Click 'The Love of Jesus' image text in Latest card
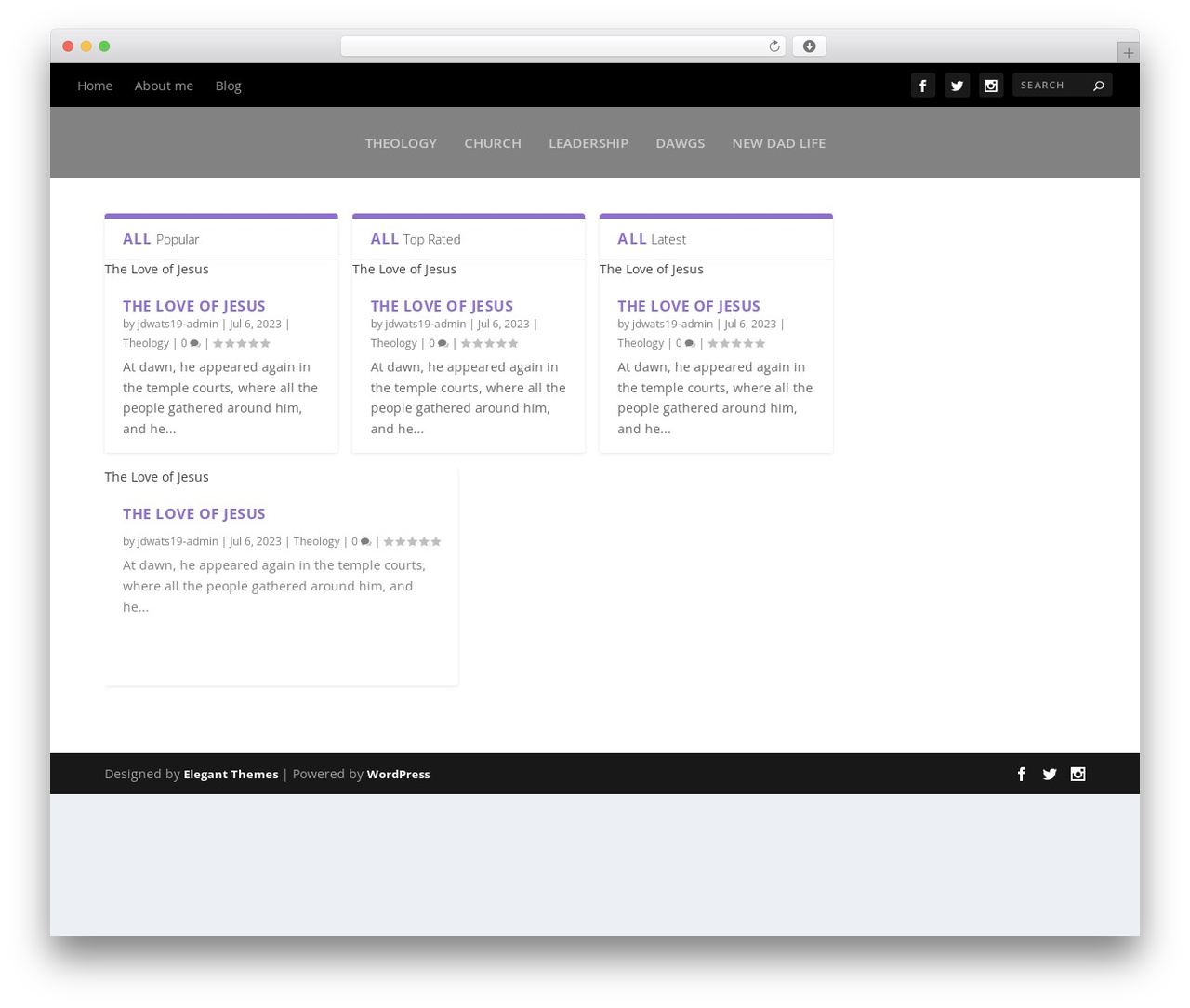Viewport: 1190px width, 1008px height. coord(652,269)
